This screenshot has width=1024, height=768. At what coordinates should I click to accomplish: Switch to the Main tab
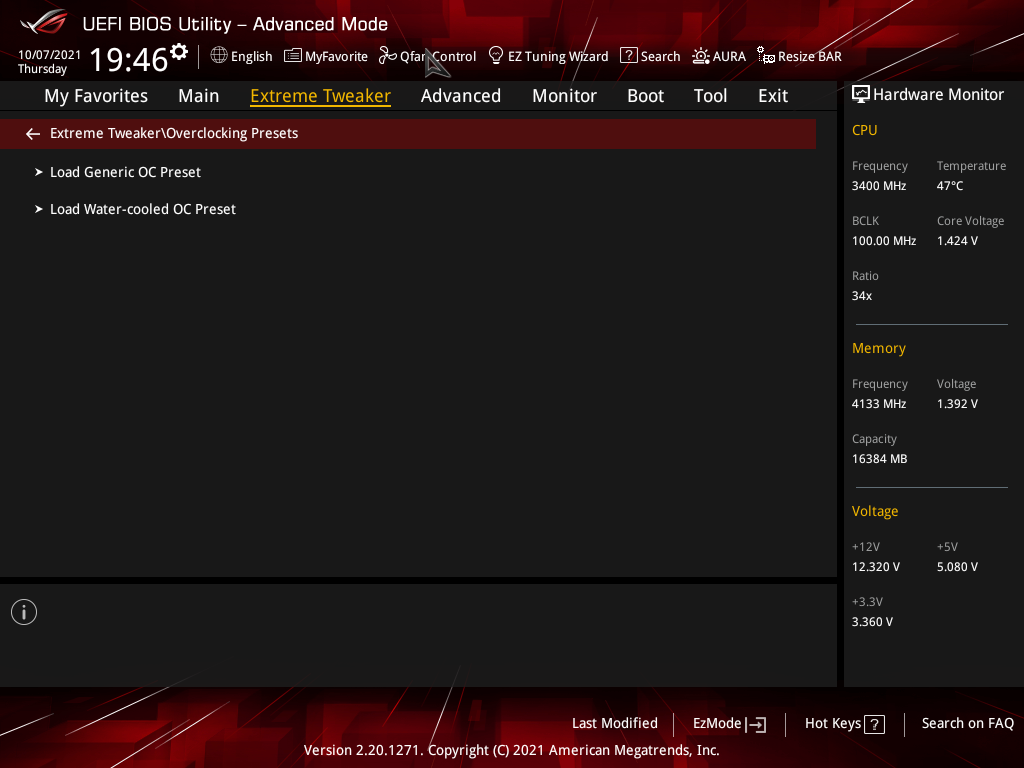coord(199,96)
